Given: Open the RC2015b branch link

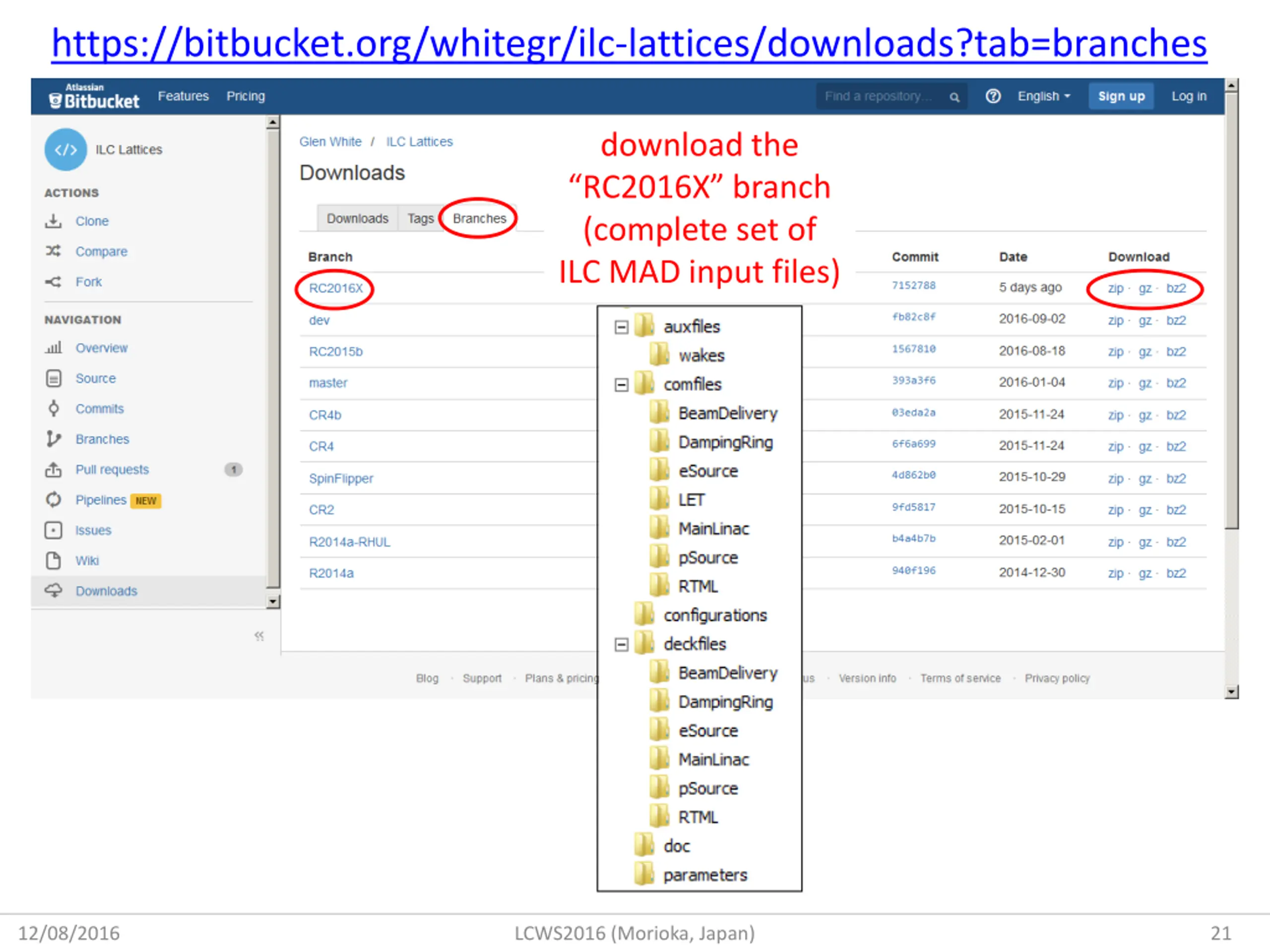Looking at the screenshot, I should pos(336,351).
